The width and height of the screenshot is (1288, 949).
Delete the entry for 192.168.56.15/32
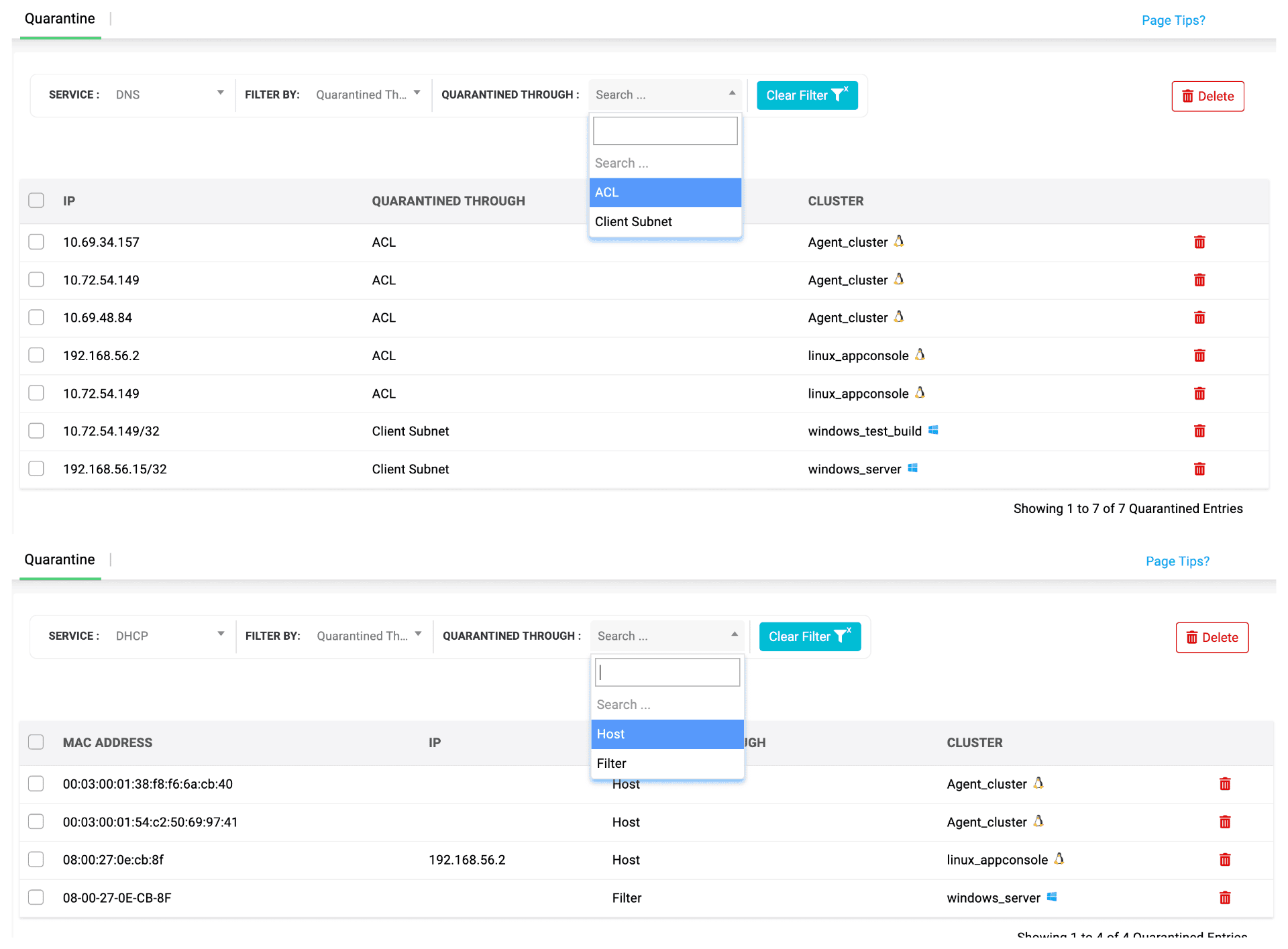[x=1199, y=469]
